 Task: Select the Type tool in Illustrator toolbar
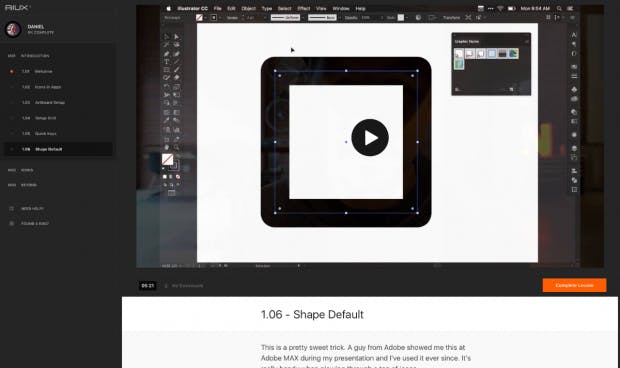click(x=166, y=62)
